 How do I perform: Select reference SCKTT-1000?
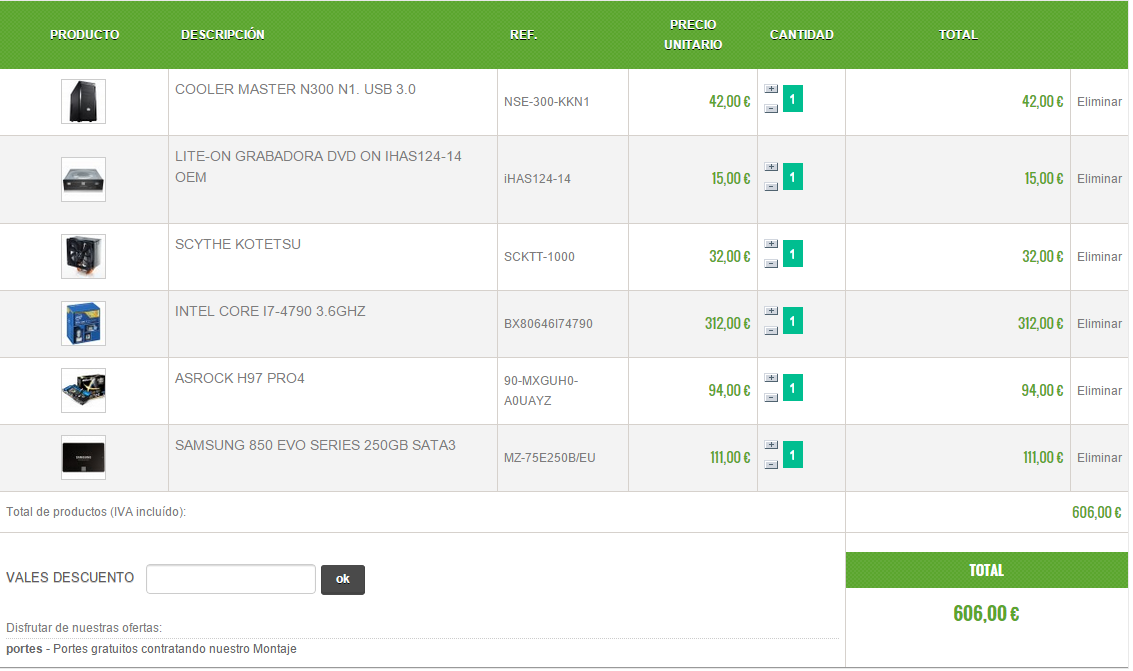(539, 257)
